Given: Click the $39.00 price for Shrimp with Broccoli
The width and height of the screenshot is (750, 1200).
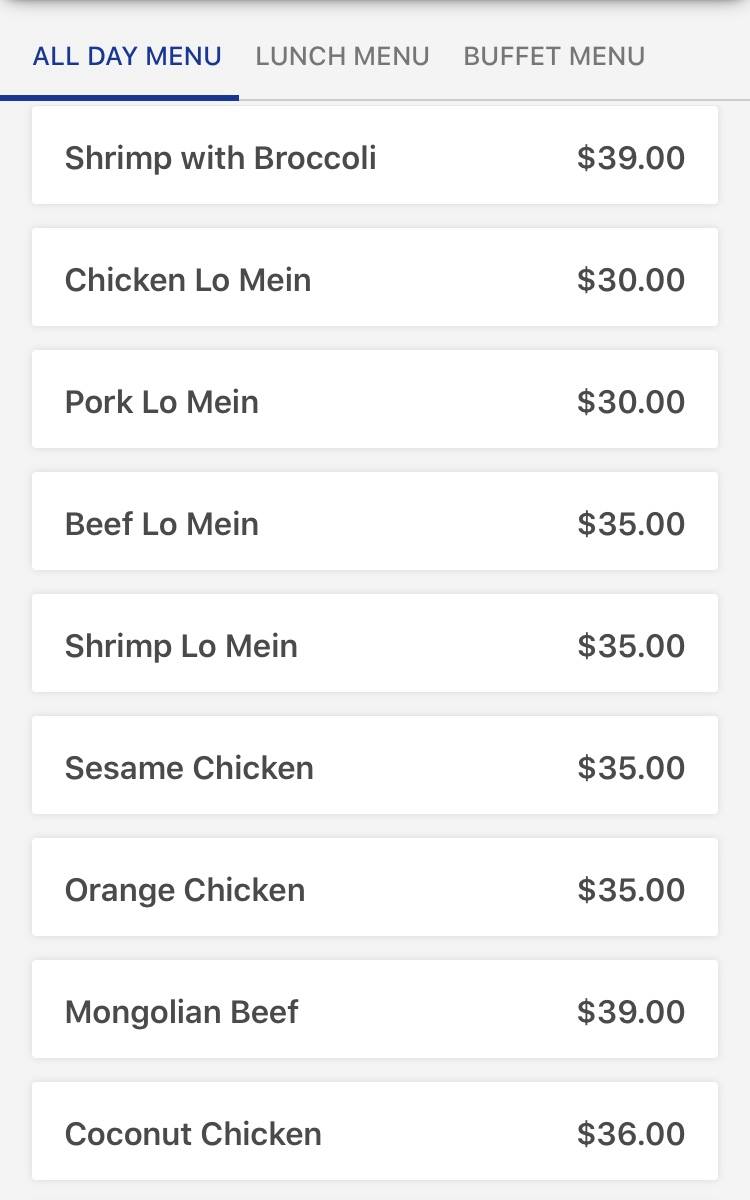Looking at the screenshot, I should point(631,158).
